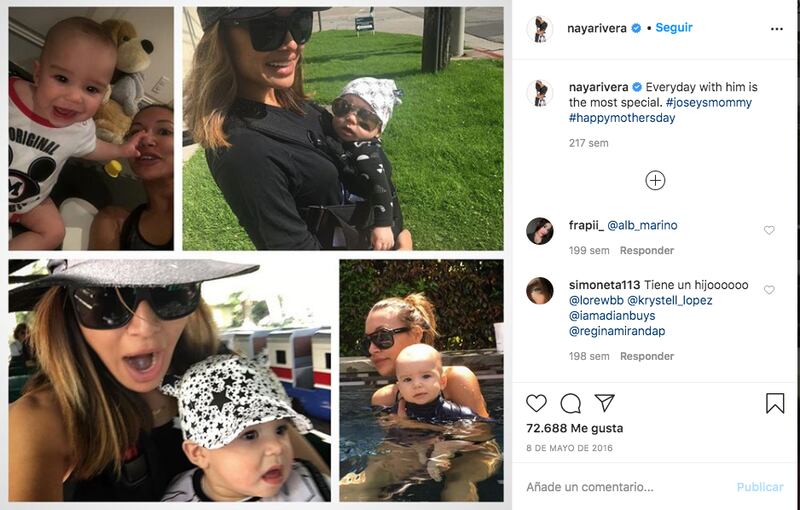Open the three-dot more options menu
This screenshot has height=510, width=800.
coord(777,29)
